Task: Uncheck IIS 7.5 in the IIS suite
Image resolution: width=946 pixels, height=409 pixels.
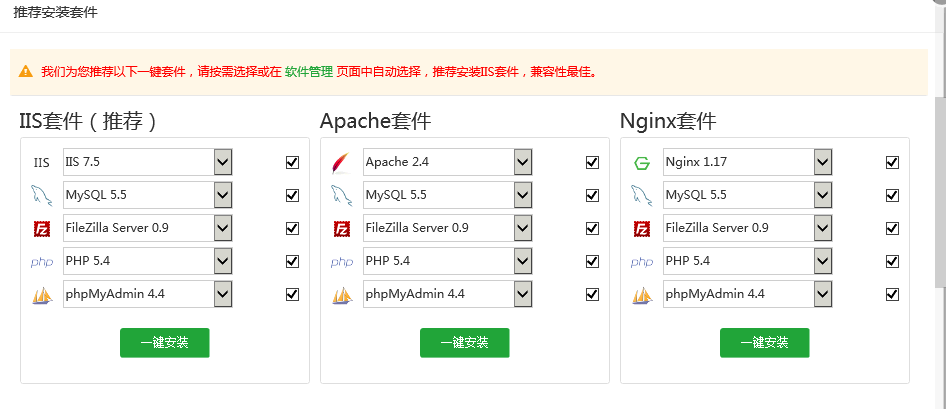Action: pyautogui.click(x=292, y=162)
